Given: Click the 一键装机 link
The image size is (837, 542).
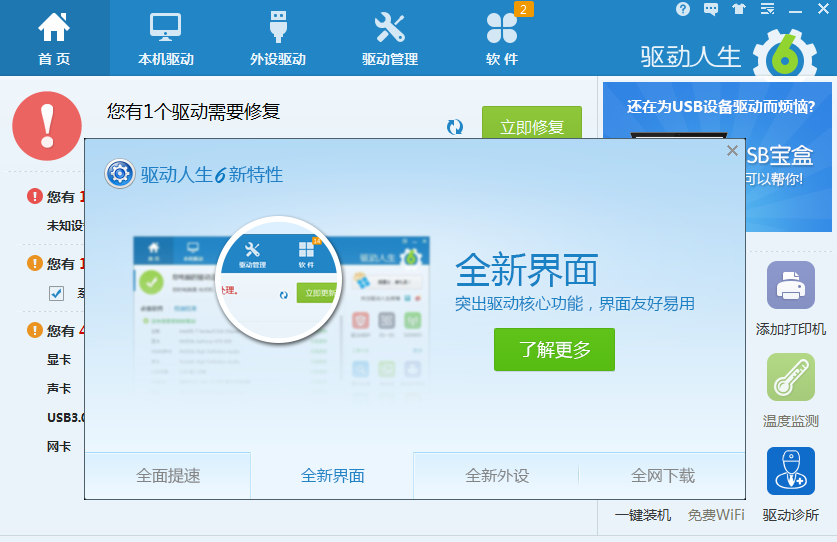Looking at the screenshot, I should (643, 515).
